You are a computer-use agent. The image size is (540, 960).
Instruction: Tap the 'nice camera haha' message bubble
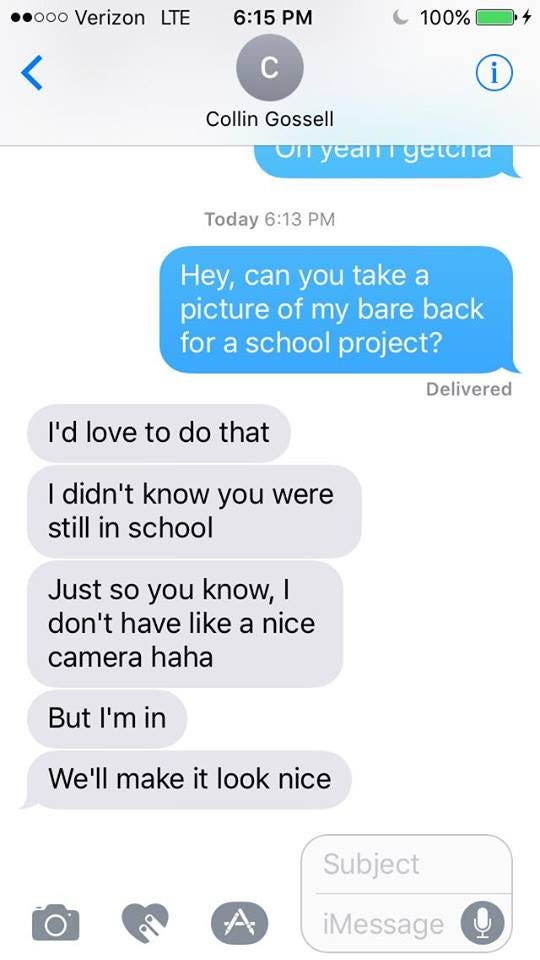185,623
